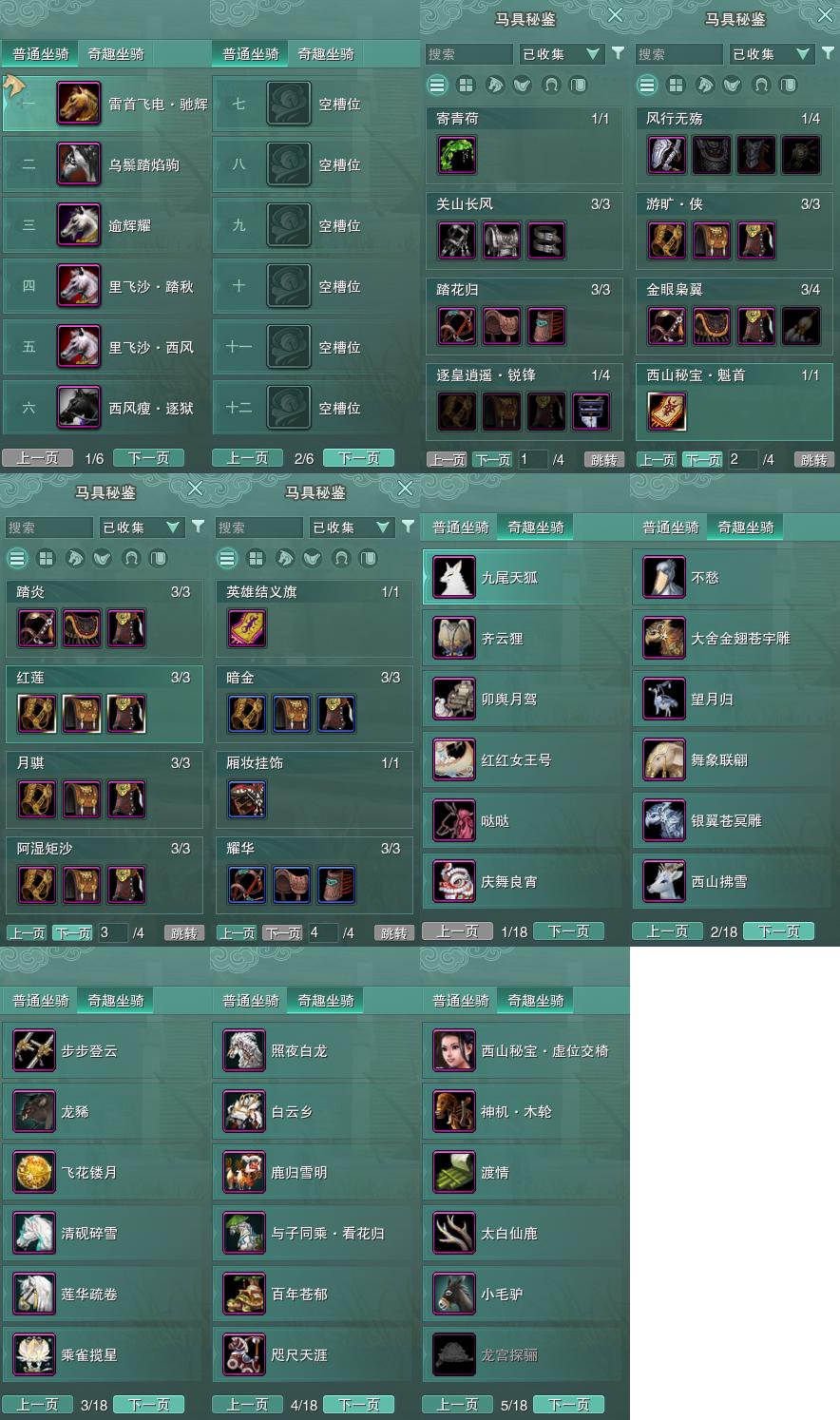The height and width of the screenshot is (1420, 840).
Task: Click the funnel filter icon above 风行无殇
Action: [x=828, y=53]
